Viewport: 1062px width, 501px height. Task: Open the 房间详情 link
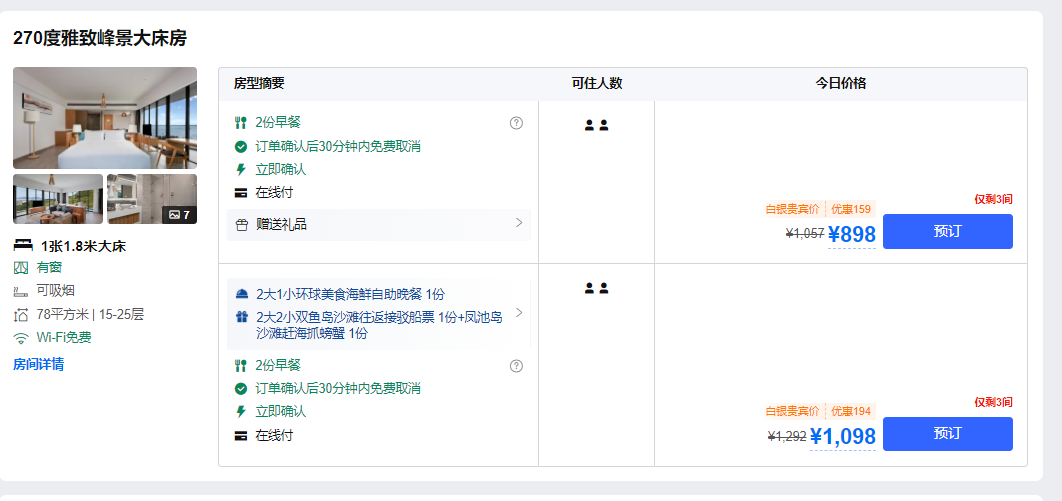click(x=39, y=364)
